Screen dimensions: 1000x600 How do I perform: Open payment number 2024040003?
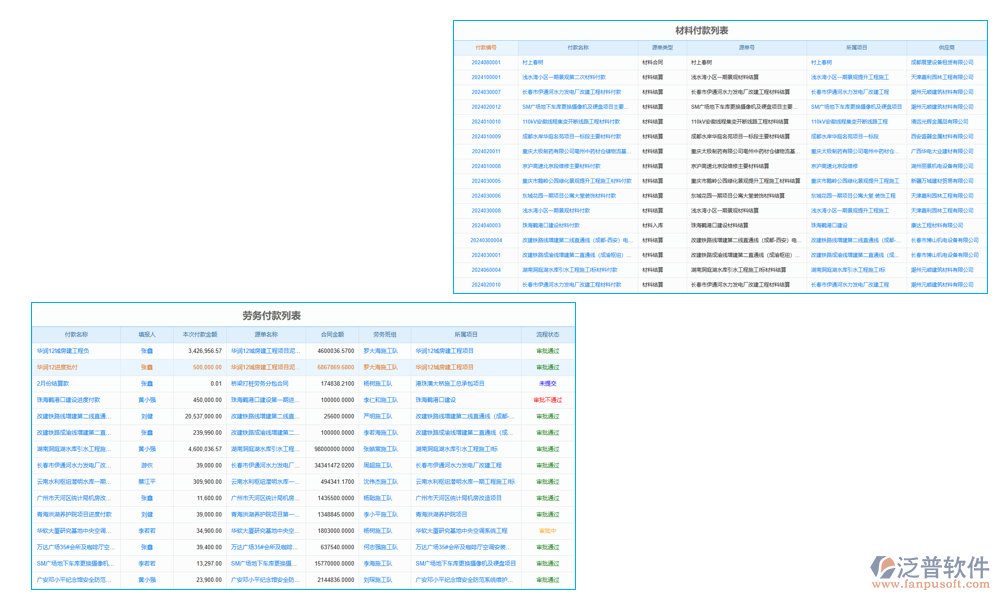tap(486, 225)
